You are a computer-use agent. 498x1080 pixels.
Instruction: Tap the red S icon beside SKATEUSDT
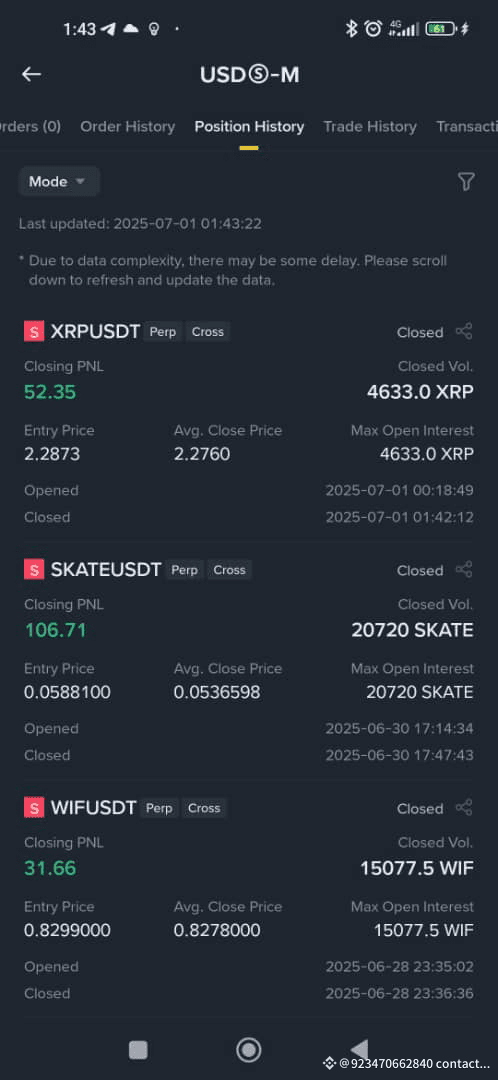point(34,570)
